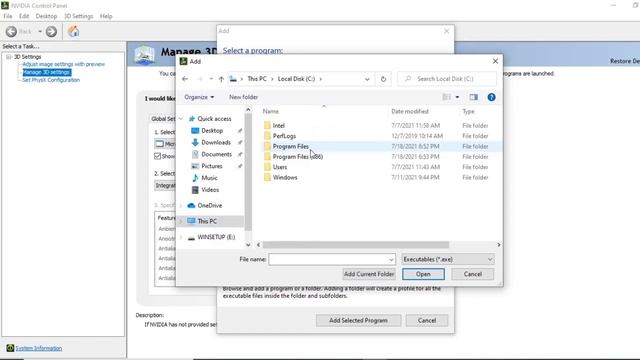Select the PerfLogs folder

click(284, 136)
